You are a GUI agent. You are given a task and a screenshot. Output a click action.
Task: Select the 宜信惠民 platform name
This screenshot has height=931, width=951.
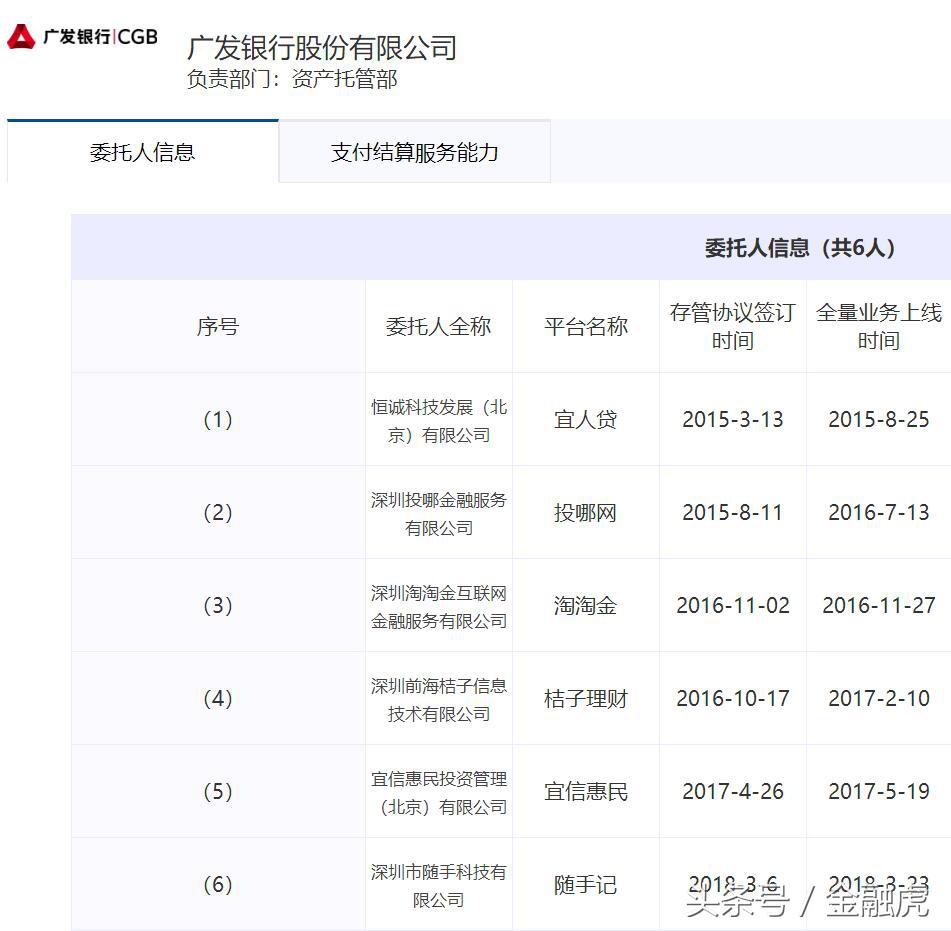click(x=585, y=791)
